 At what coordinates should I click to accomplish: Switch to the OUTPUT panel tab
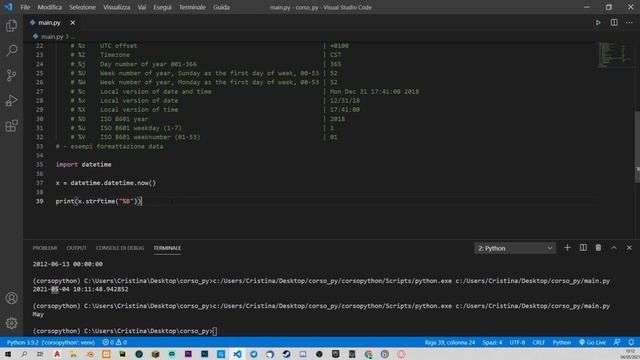coord(77,248)
